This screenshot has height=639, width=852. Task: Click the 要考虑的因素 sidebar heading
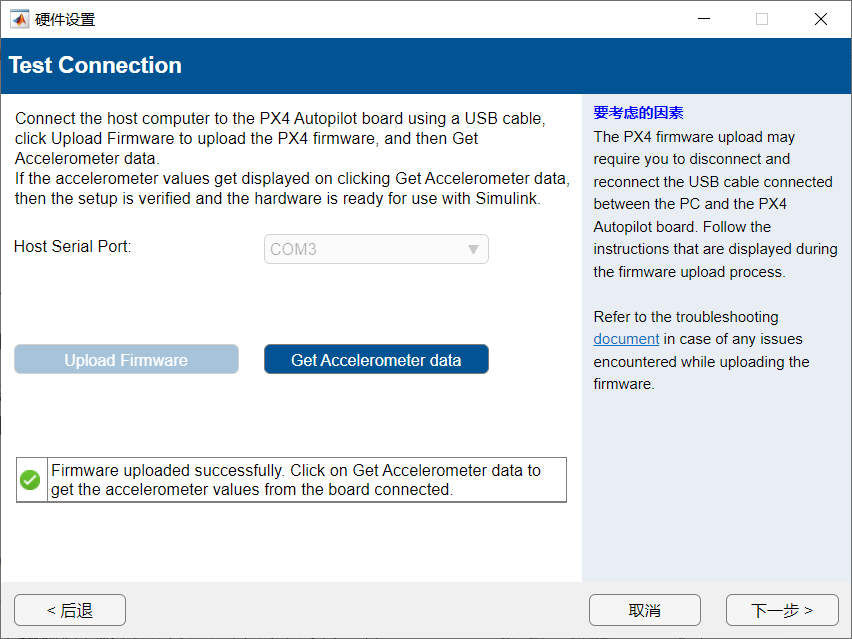[638, 113]
